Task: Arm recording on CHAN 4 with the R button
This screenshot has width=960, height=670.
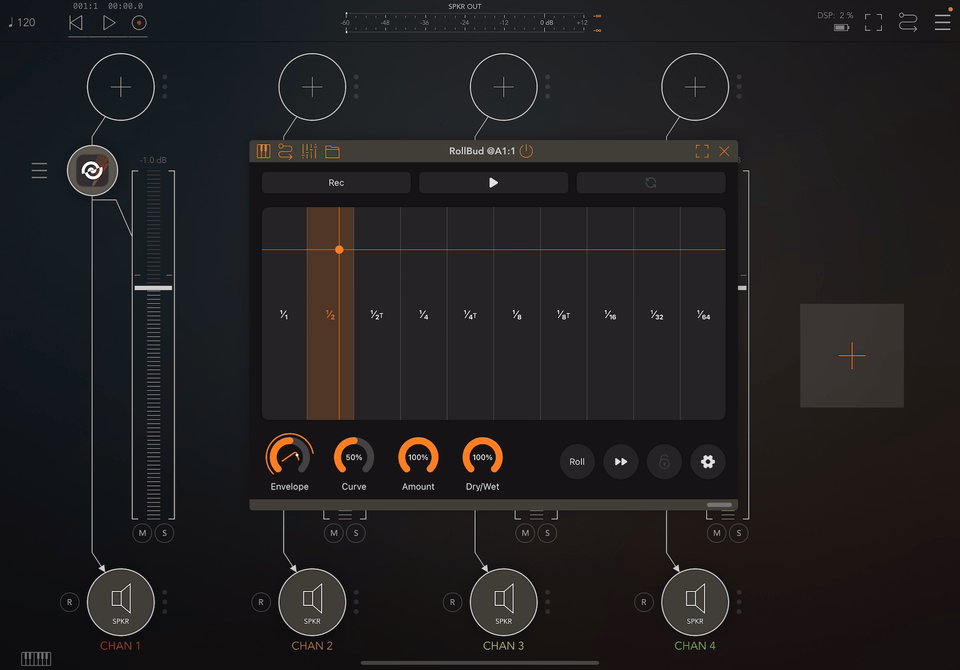Action: [x=643, y=602]
